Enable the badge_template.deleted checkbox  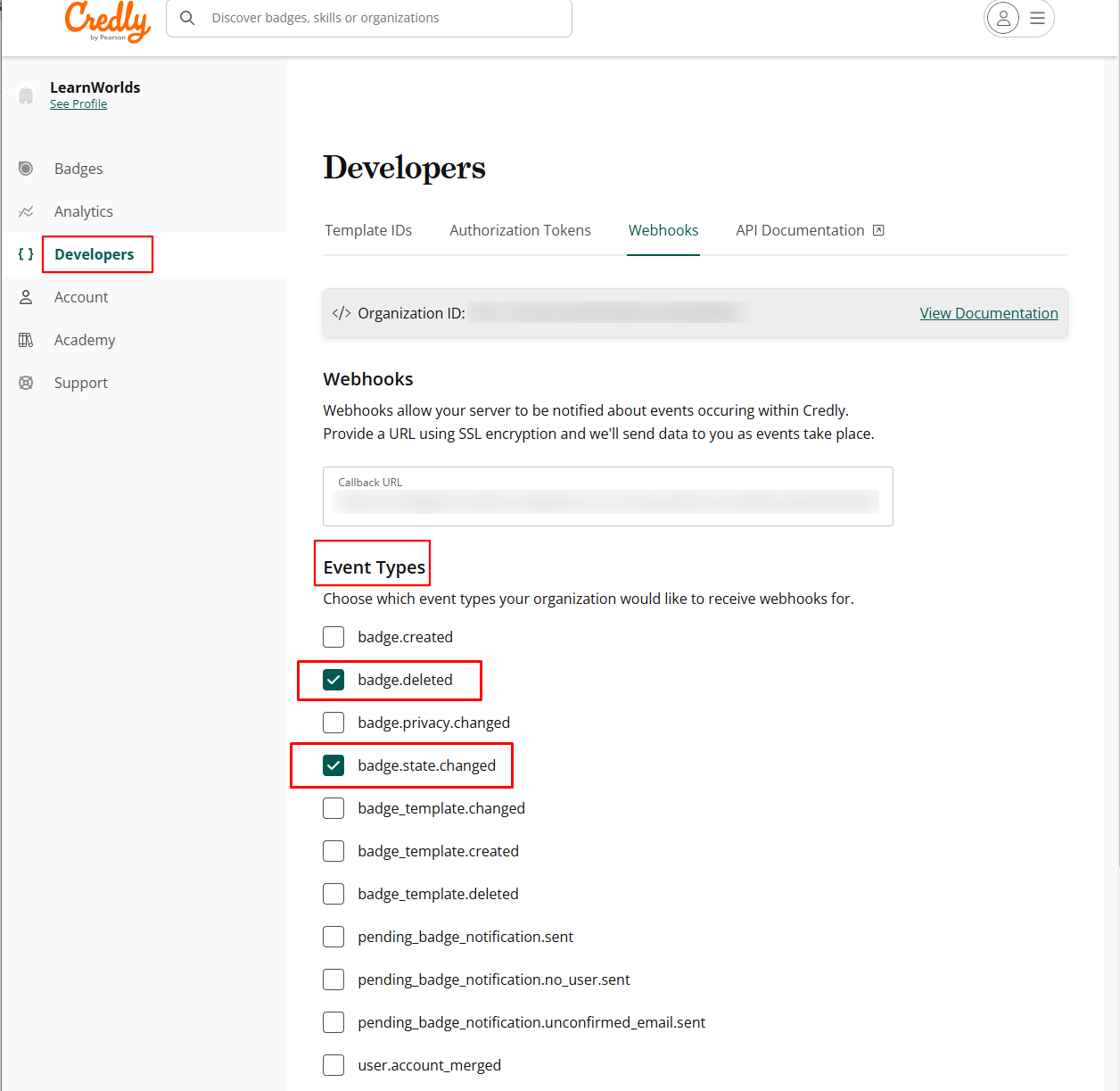point(334,894)
